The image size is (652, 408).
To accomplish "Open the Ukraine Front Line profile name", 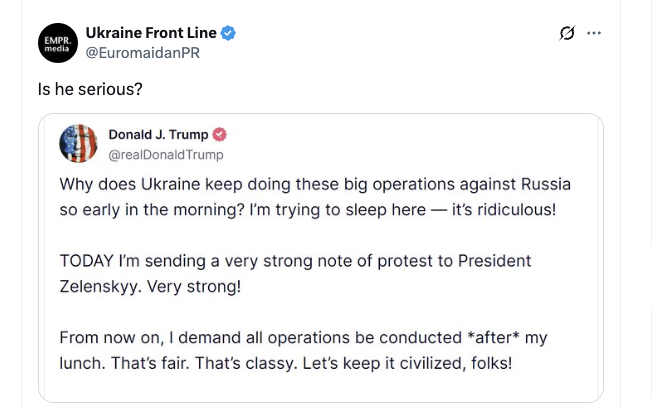I will [x=150, y=33].
